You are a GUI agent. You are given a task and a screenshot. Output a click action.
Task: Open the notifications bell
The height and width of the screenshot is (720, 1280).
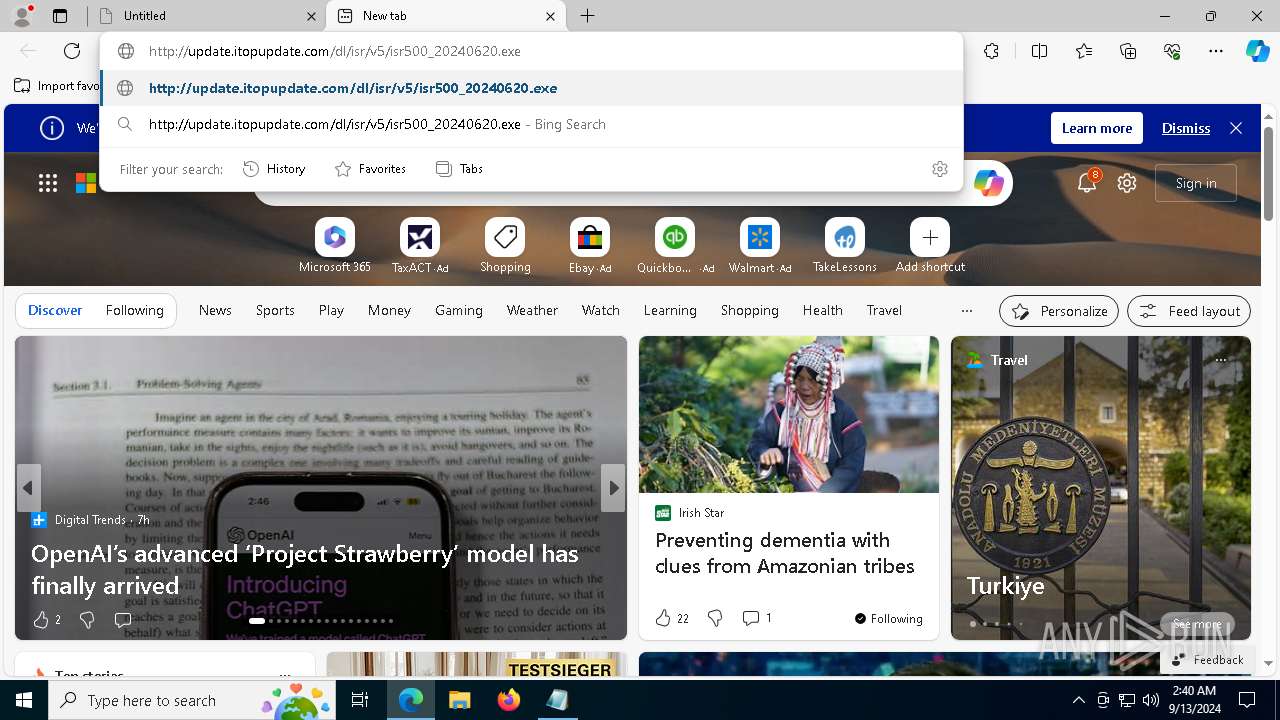pyautogui.click(x=1086, y=183)
